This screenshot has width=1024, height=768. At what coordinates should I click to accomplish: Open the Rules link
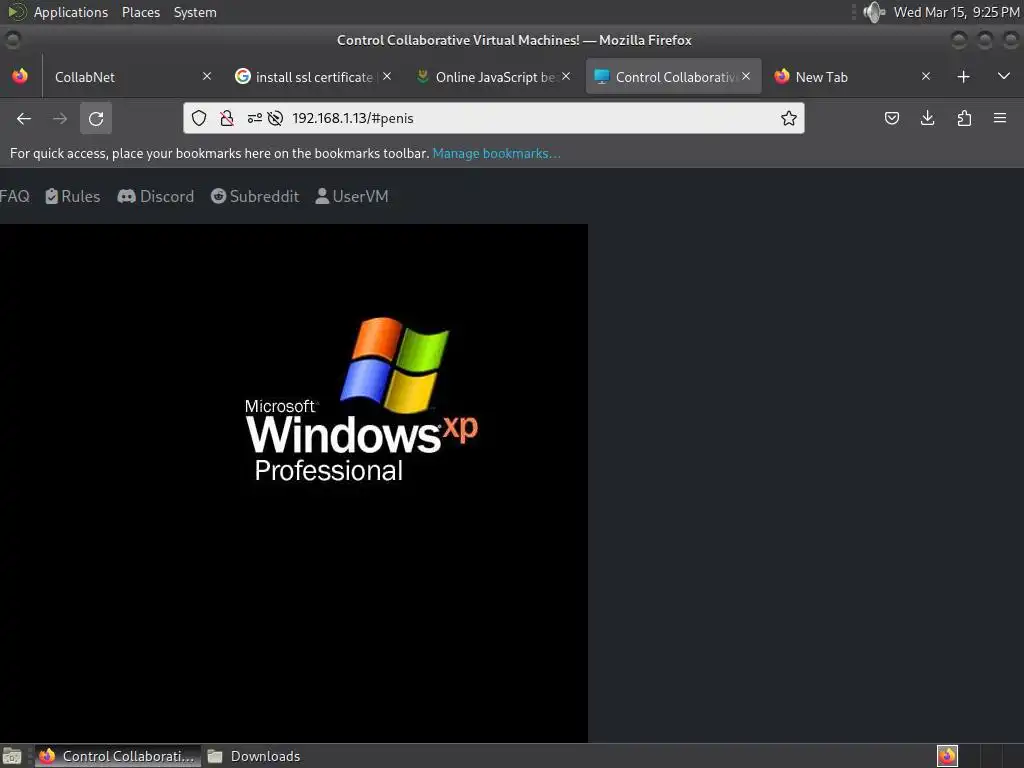coord(72,197)
